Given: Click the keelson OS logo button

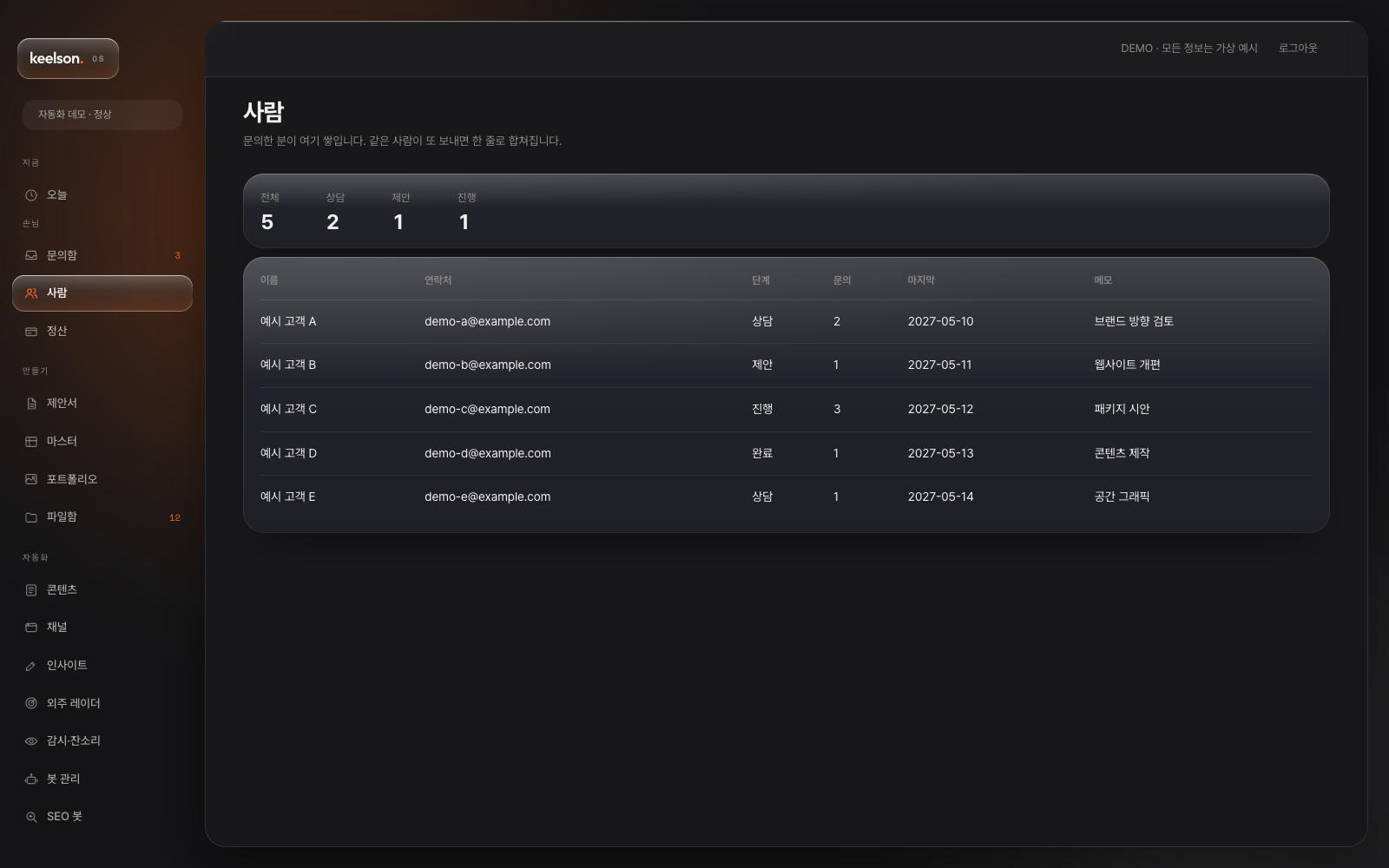Looking at the screenshot, I should 68,59.
